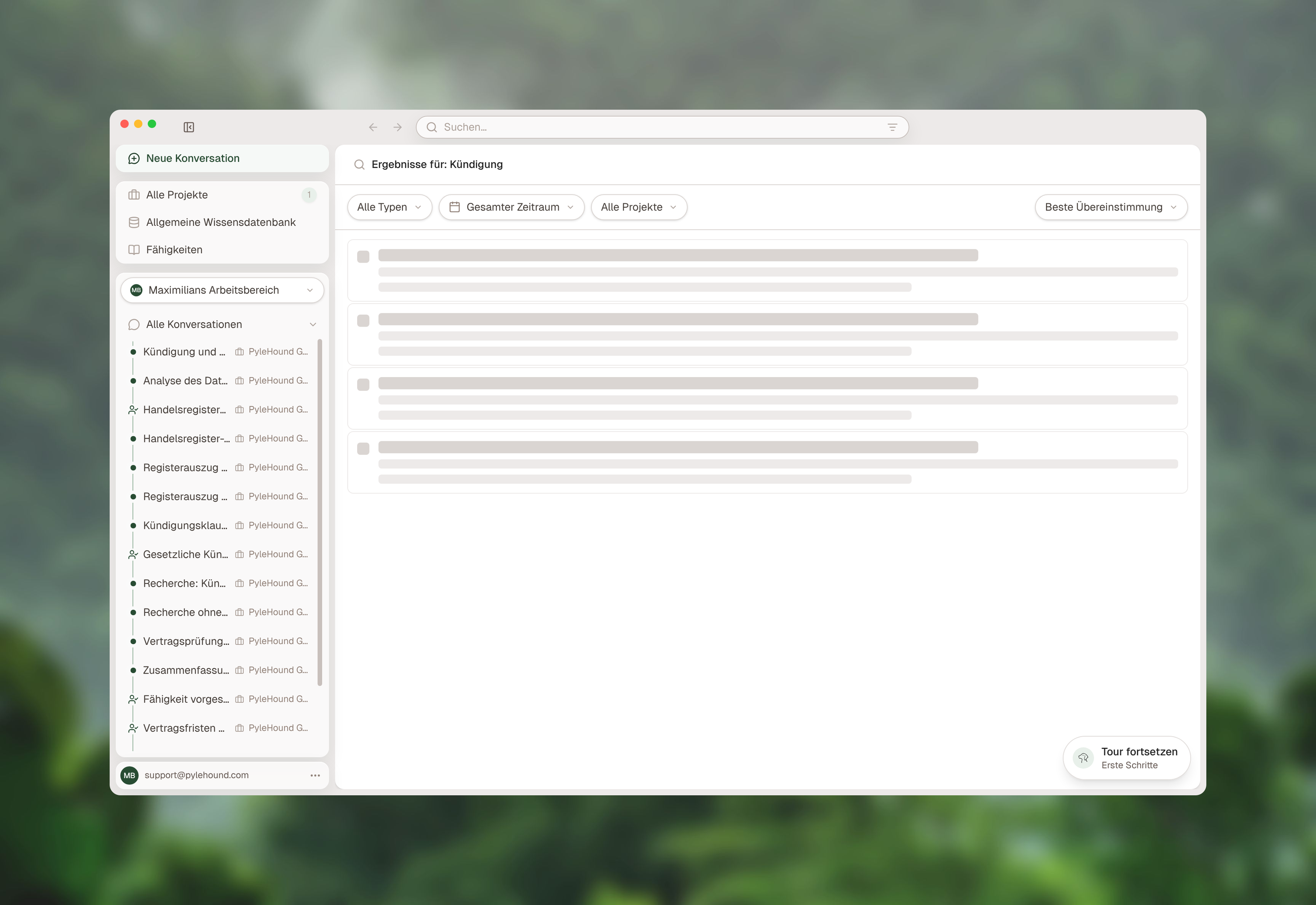The height and width of the screenshot is (905, 1316).
Task: Click the calendar icon in Gesamter Zeitraum
Action: [454, 207]
